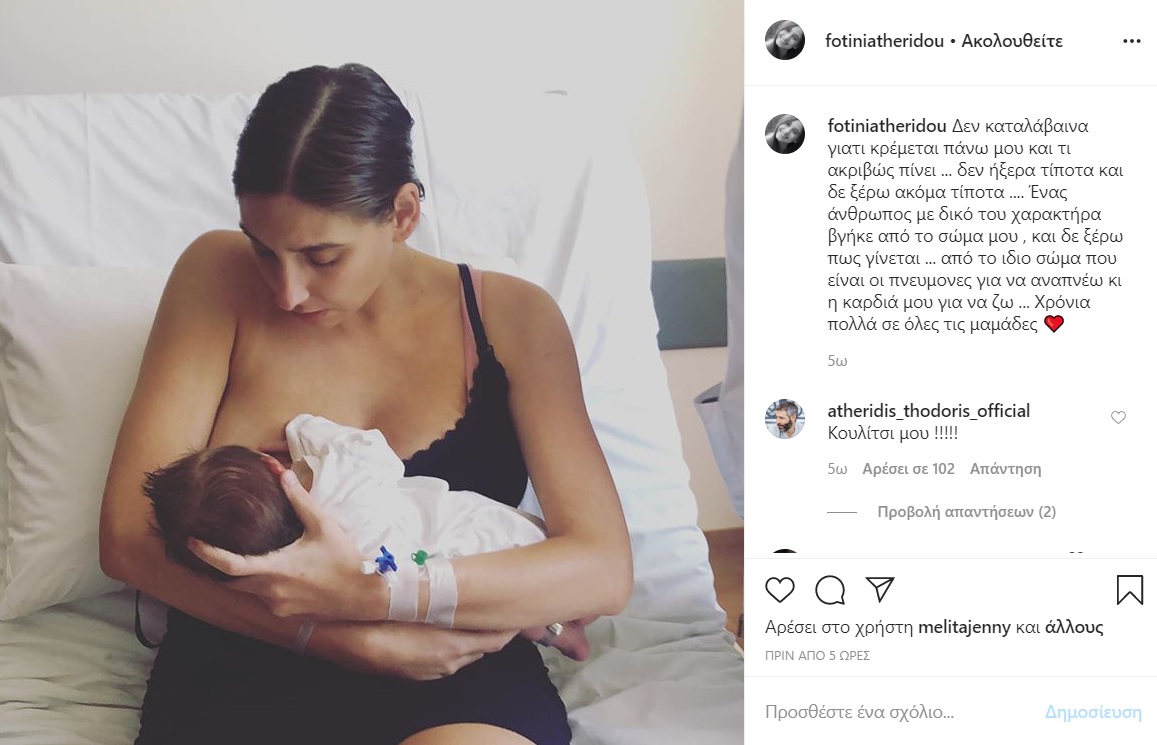
Task: Click Προσθέστε ένα σχόλιο comment field
Action: (x=900, y=712)
